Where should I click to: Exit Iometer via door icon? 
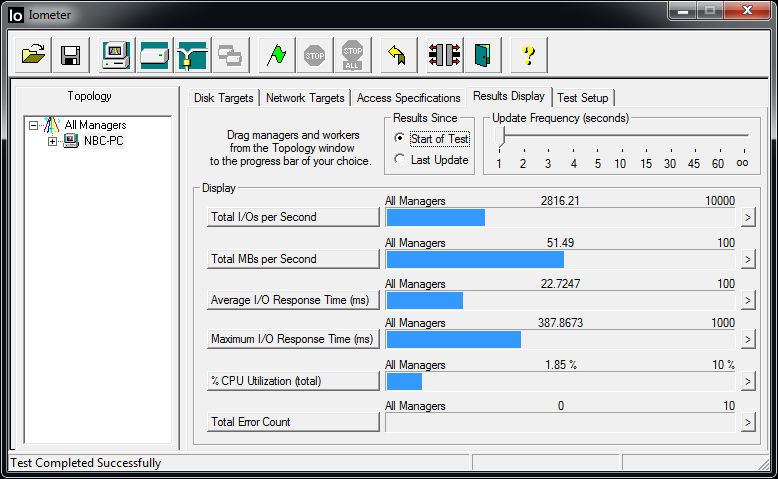point(483,55)
